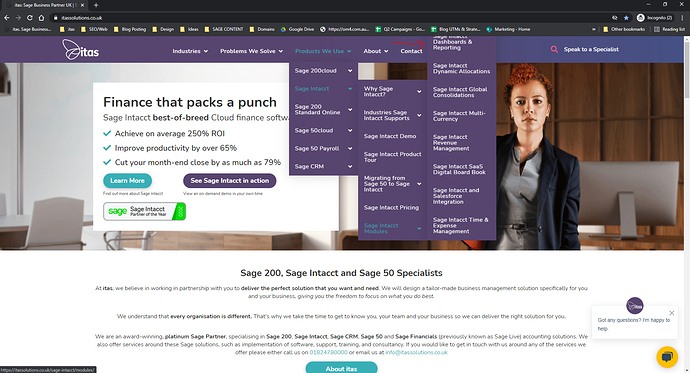Open Blog Posting bookmark folder
The image size is (690, 373).
tap(130, 29)
